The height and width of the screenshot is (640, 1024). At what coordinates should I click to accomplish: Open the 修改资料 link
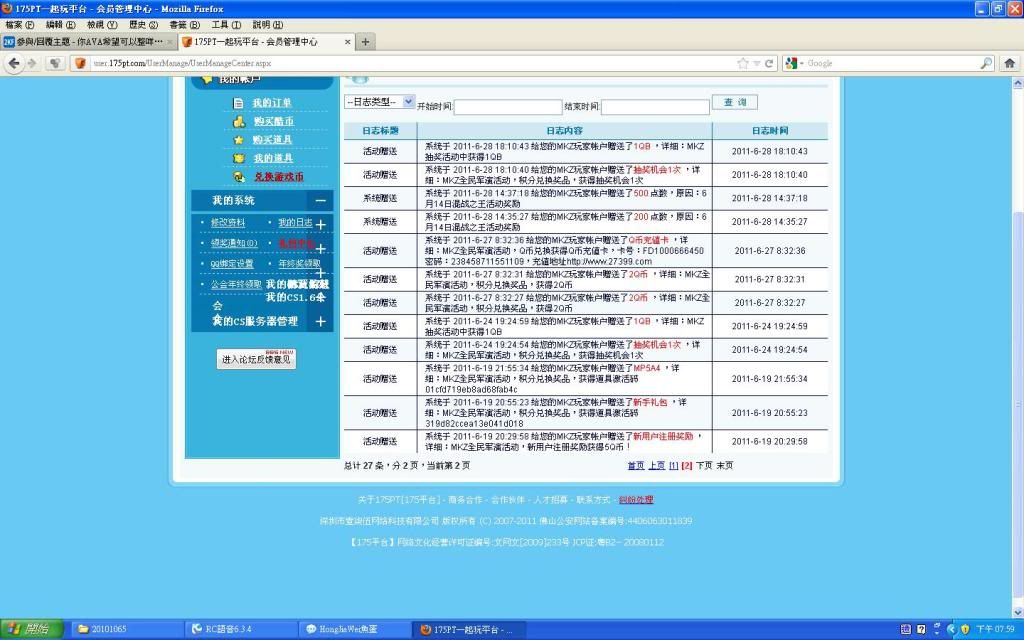click(228, 223)
